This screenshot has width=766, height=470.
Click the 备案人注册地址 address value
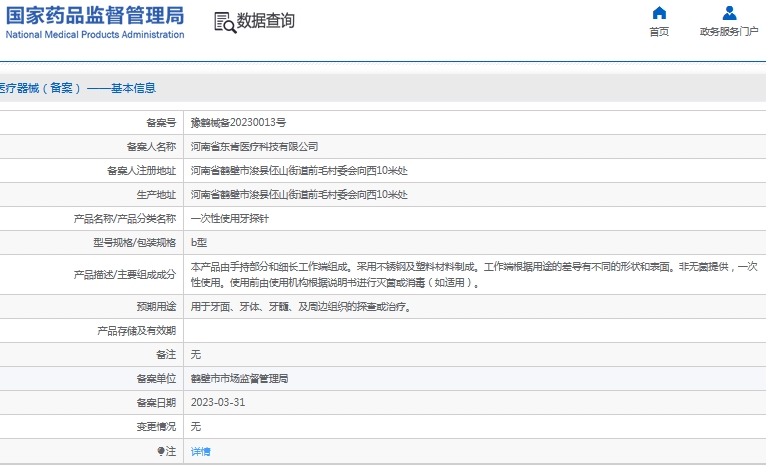point(299,170)
